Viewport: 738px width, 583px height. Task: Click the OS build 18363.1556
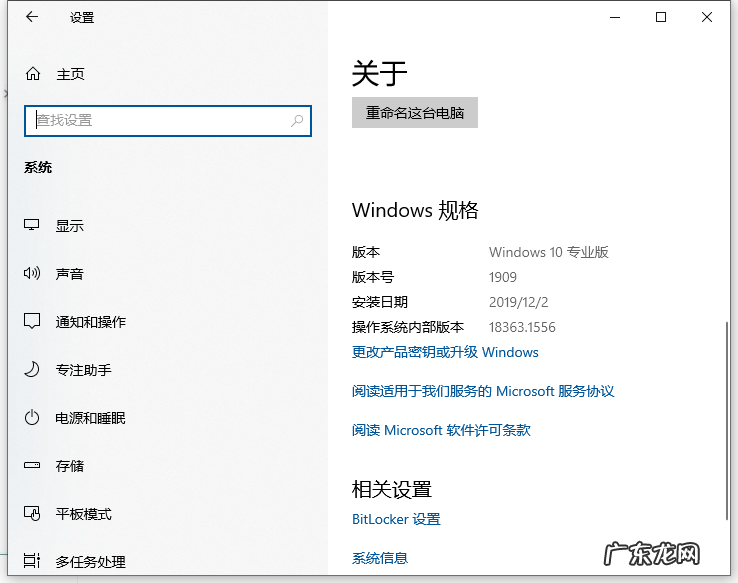click(x=522, y=327)
